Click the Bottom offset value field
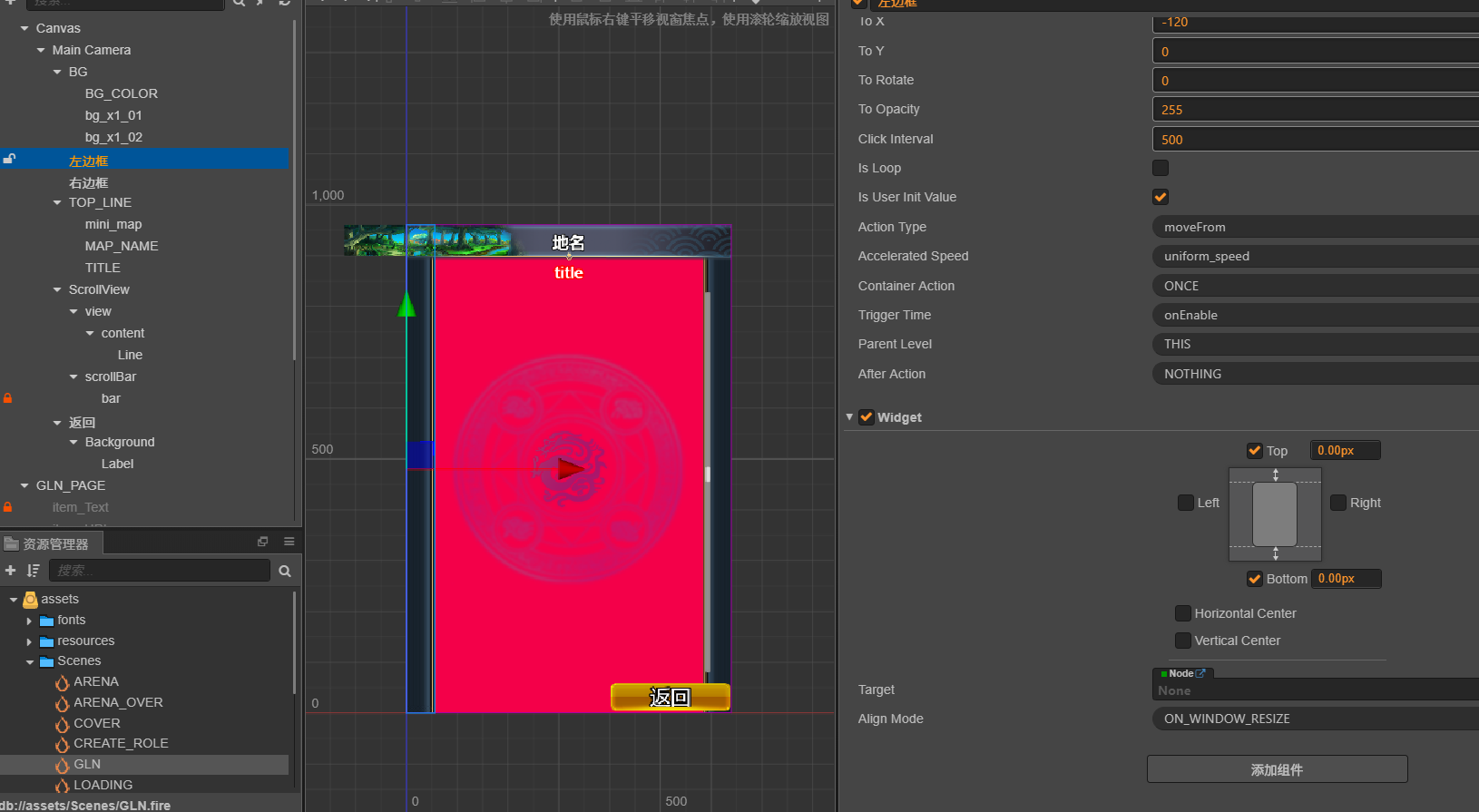 tap(1347, 579)
